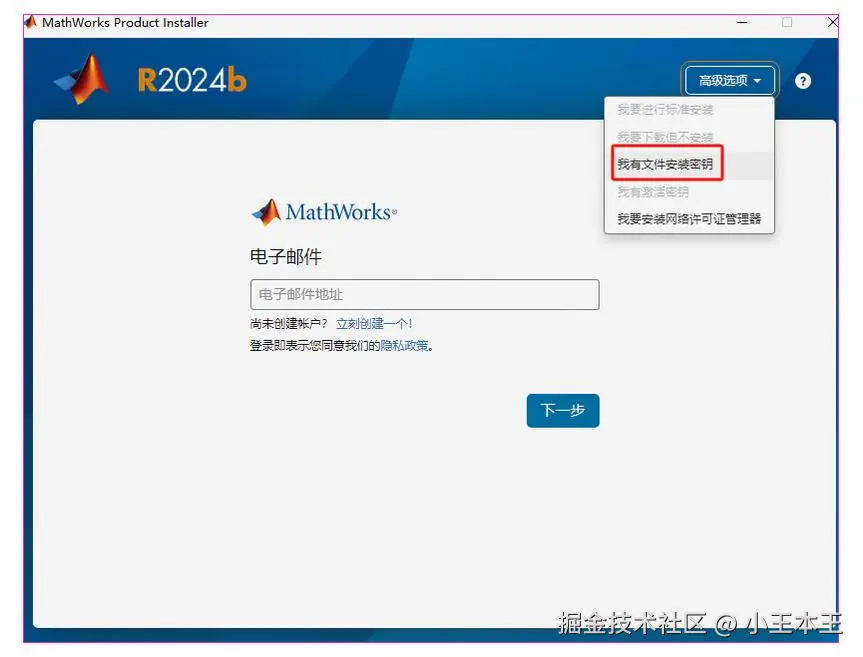Click 我要进行标准安装 menu entry
Screen dimensions: 863x657
[x=666, y=110]
